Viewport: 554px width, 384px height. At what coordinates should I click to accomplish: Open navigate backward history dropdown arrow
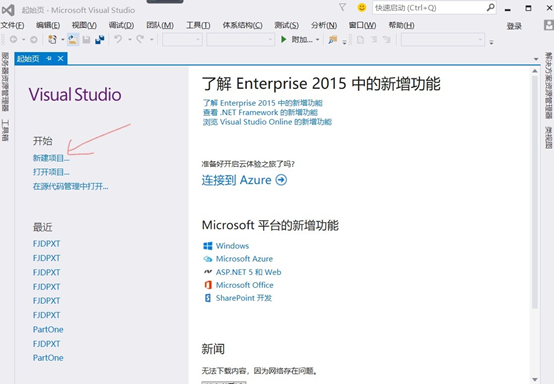pos(23,40)
